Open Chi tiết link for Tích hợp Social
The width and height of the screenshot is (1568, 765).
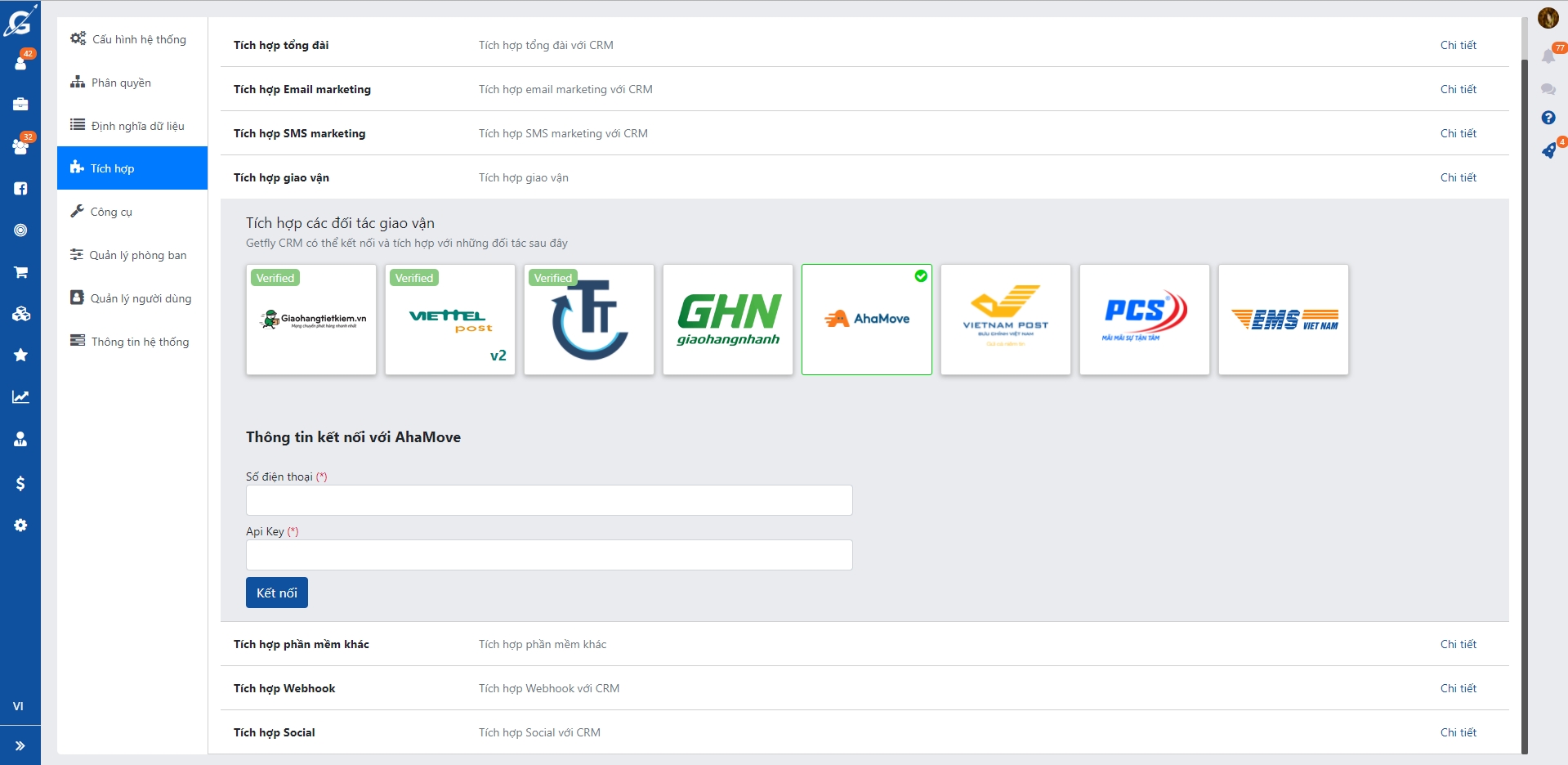pos(1458,732)
